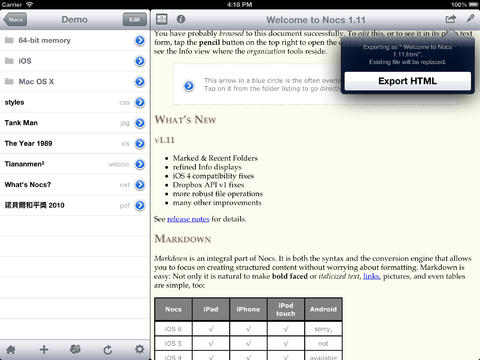Tap the v1.11 version heading

point(164,140)
